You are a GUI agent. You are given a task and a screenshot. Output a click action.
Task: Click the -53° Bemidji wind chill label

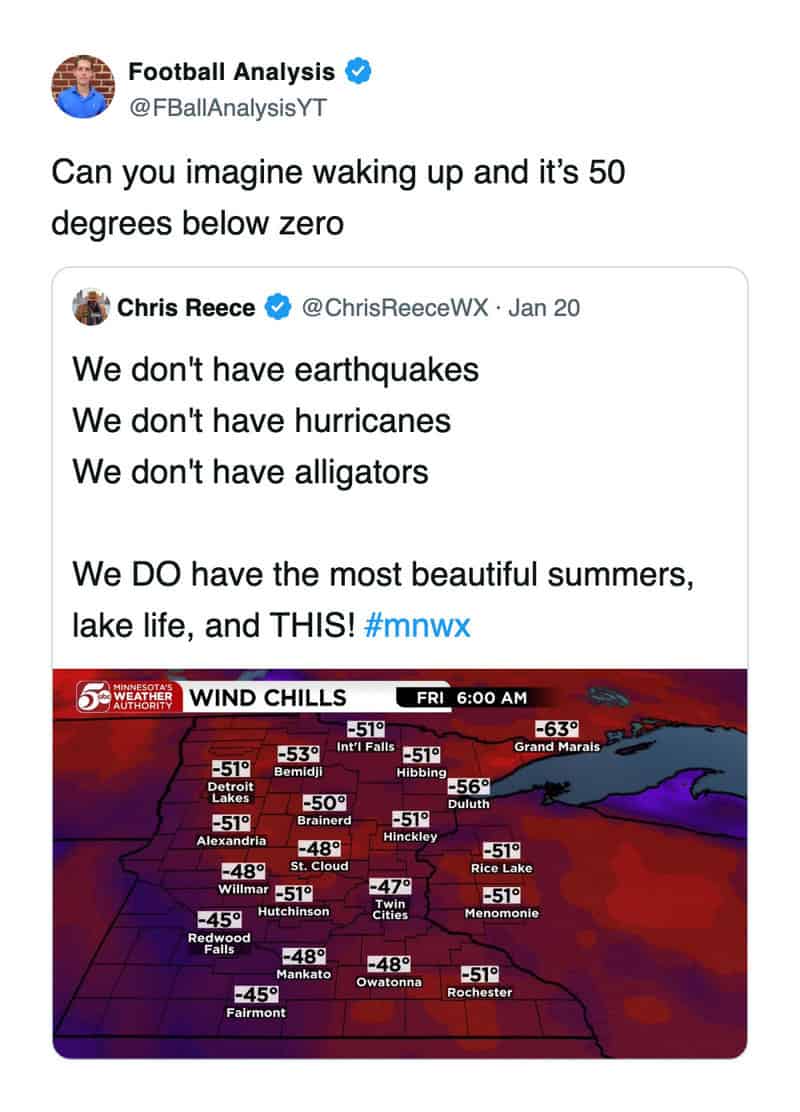click(297, 754)
